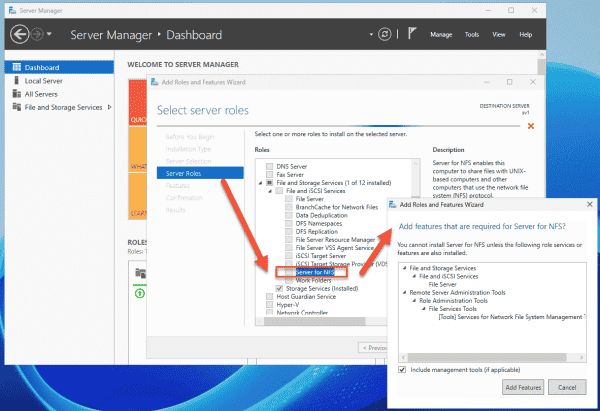
Task: Collapse File and iSCSI Services in required features
Action: pyautogui.click(x=414, y=276)
